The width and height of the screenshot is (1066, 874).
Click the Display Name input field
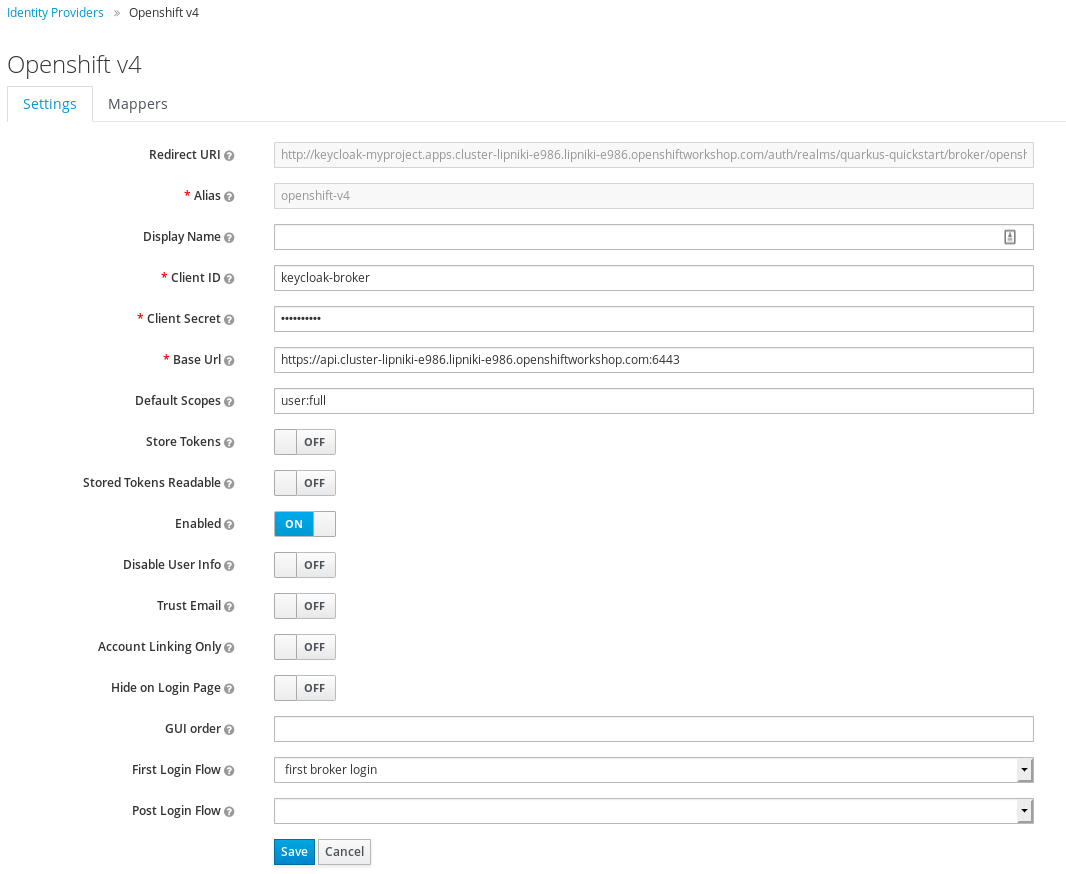tap(653, 237)
